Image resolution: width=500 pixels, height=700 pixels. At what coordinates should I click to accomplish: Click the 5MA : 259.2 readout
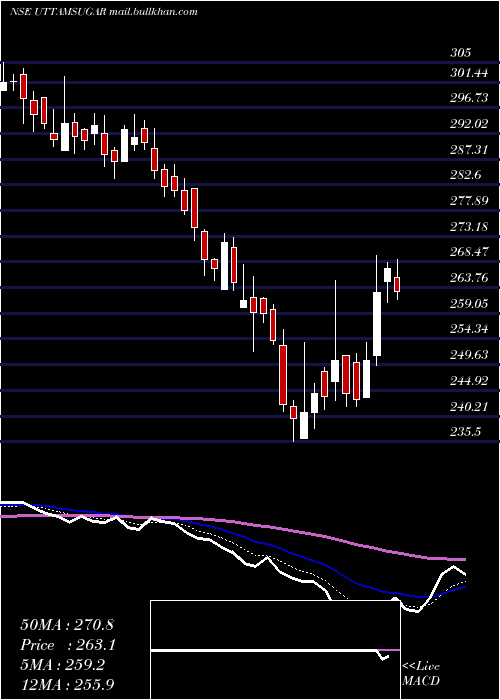(63, 665)
